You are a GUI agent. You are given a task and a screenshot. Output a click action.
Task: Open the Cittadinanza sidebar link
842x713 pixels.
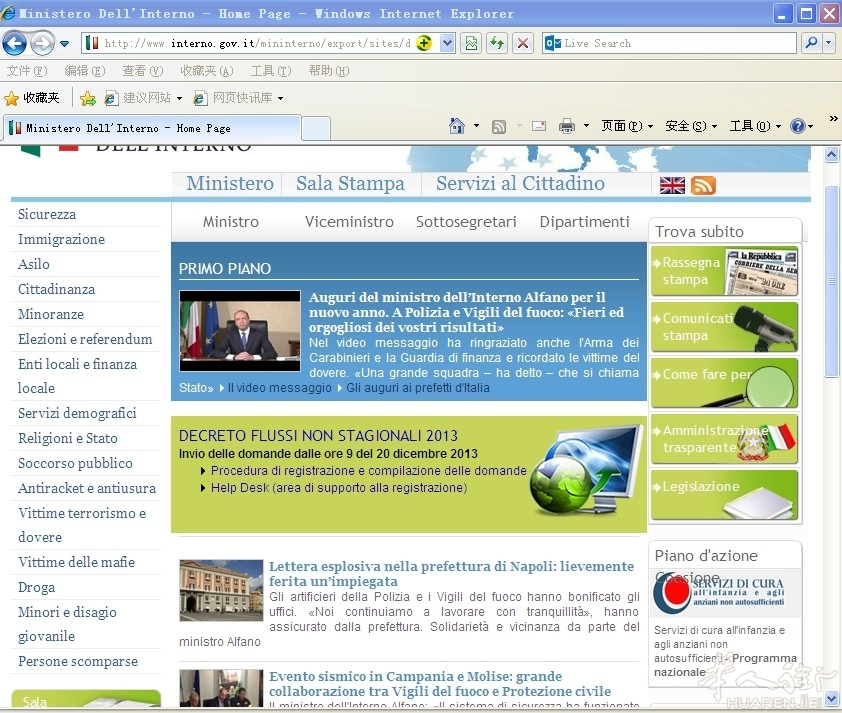tap(56, 289)
